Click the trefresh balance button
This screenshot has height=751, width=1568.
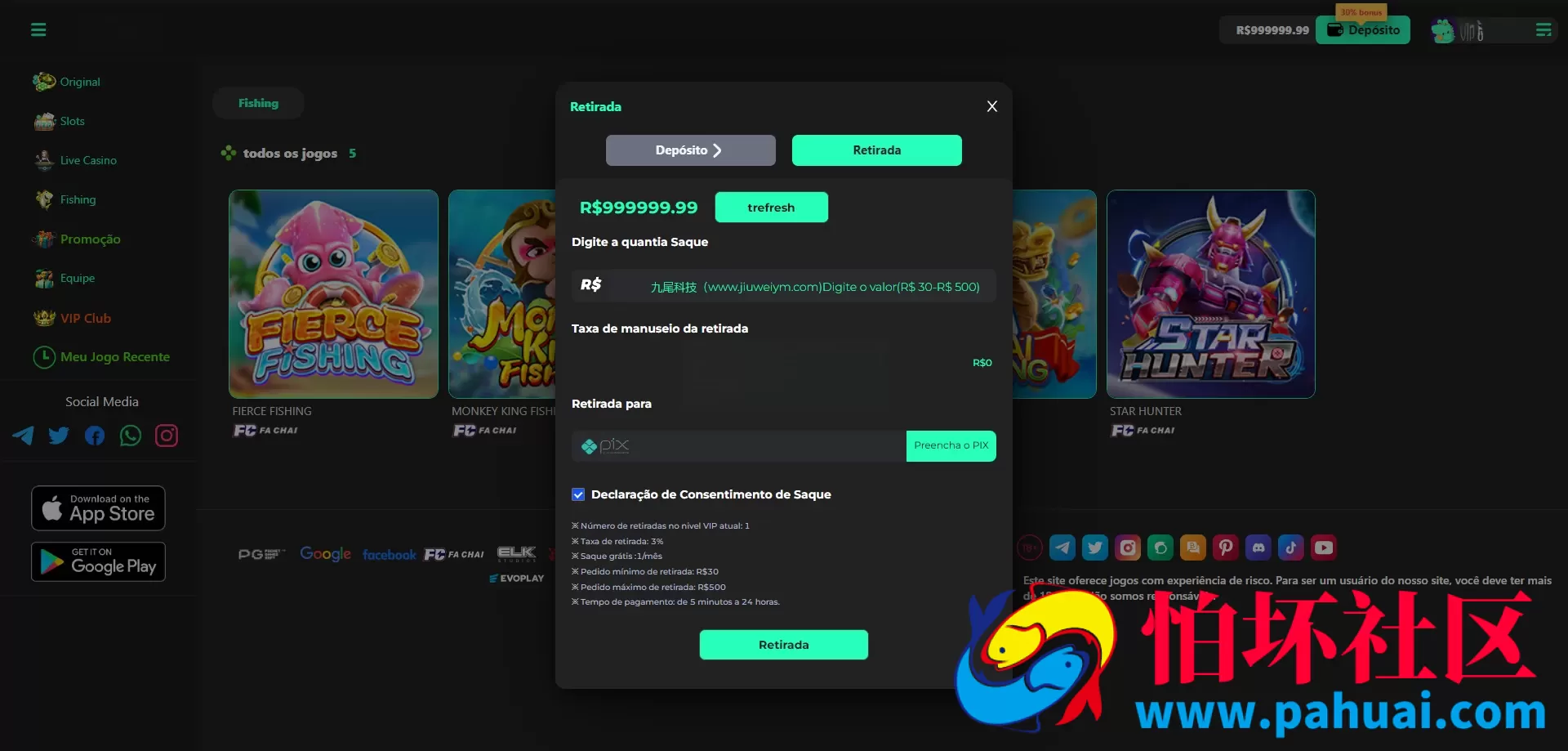[772, 208]
